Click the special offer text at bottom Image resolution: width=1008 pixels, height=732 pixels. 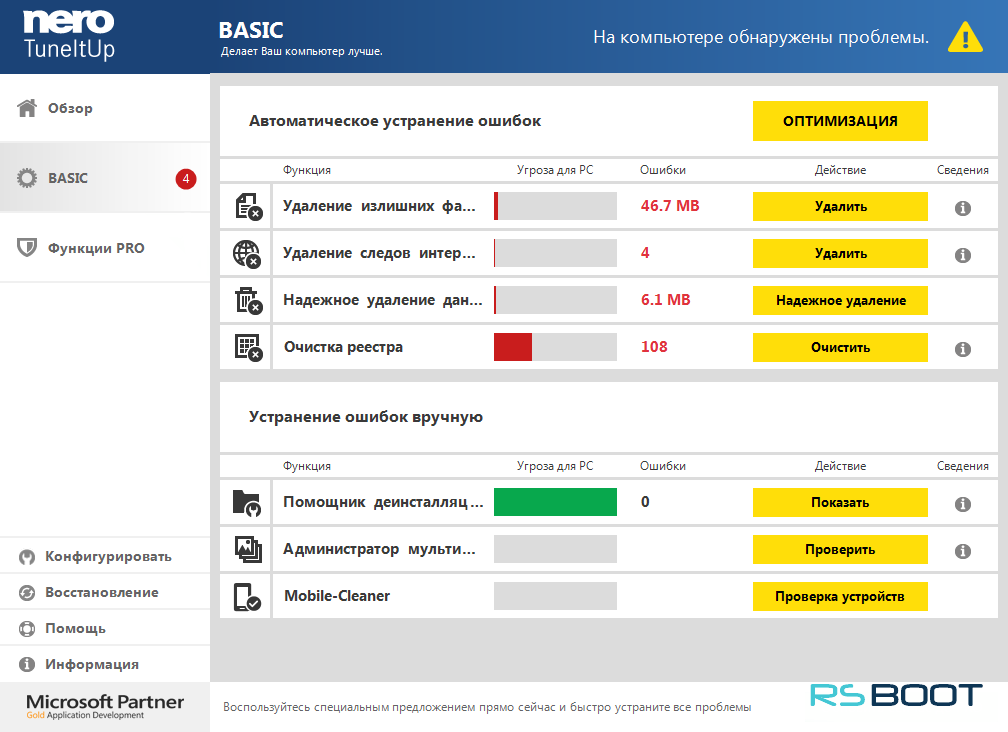click(x=487, y=707)
